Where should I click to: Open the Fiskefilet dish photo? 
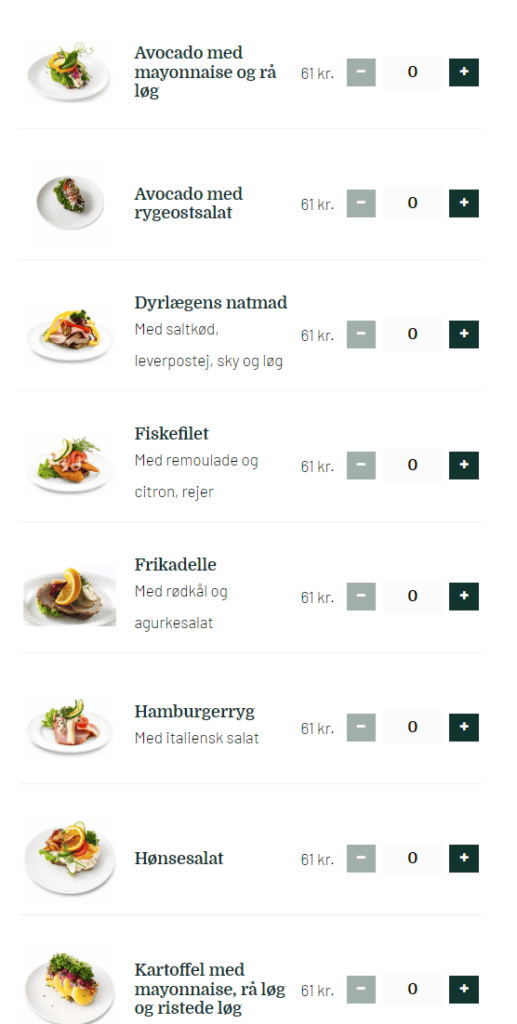[70, 465]
